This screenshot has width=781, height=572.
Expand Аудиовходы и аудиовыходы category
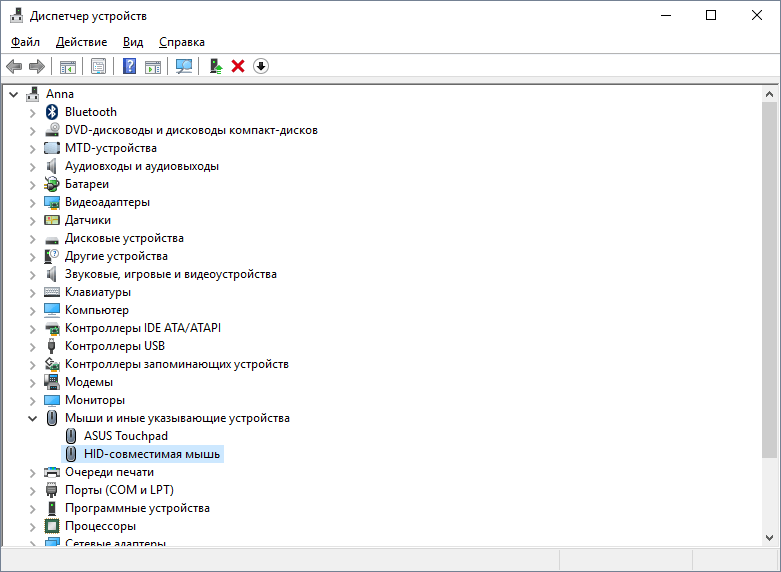point(33,166)
